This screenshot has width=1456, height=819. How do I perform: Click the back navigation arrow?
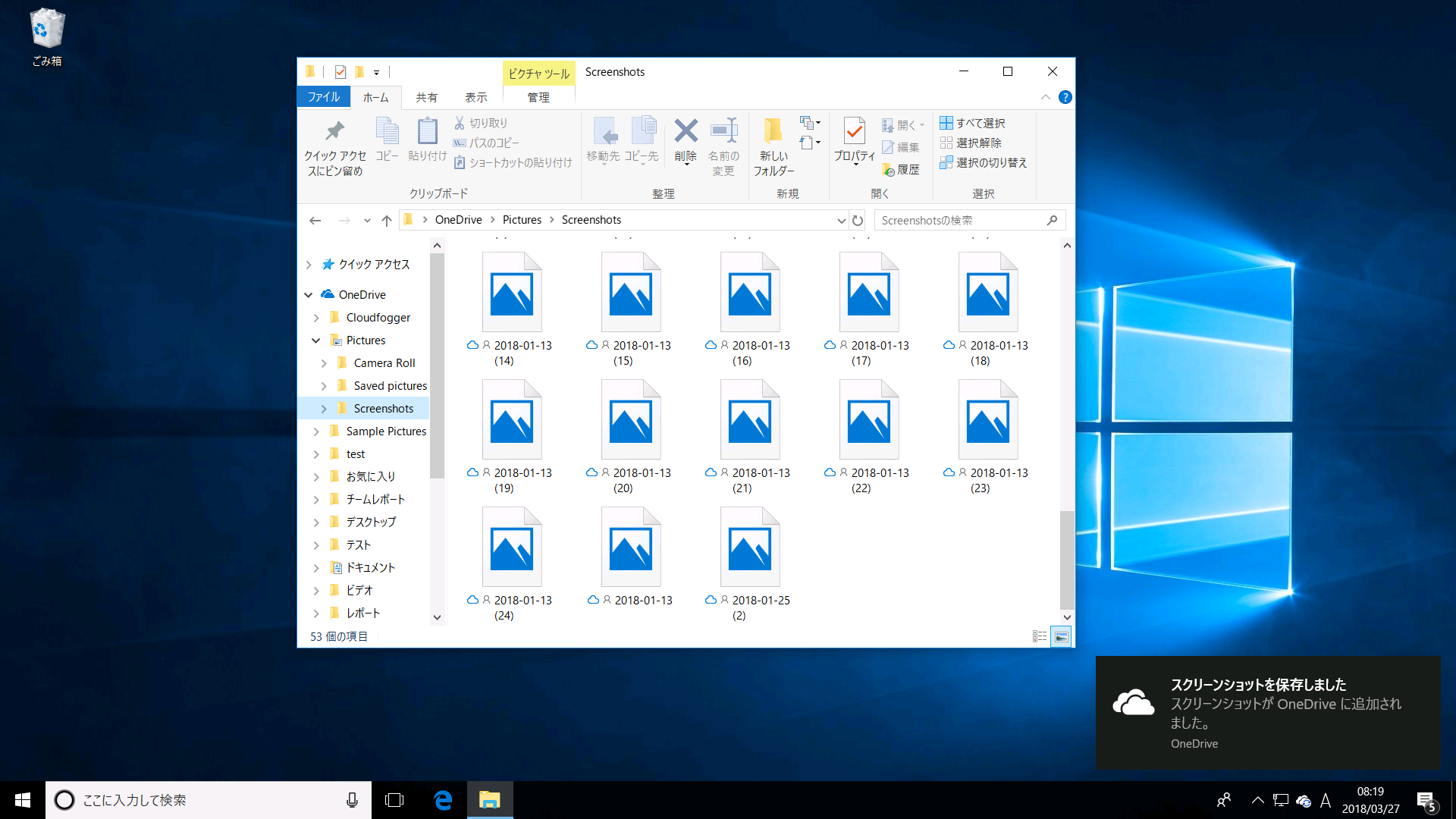[315, 220]
